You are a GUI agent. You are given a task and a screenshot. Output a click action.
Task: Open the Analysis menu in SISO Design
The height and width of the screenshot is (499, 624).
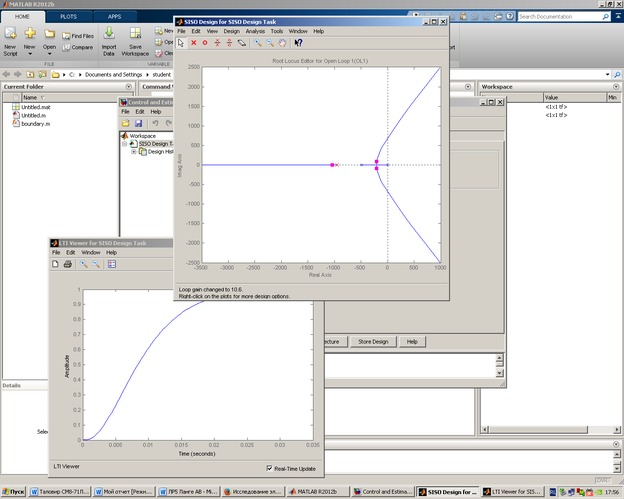[x=255, y=31]
